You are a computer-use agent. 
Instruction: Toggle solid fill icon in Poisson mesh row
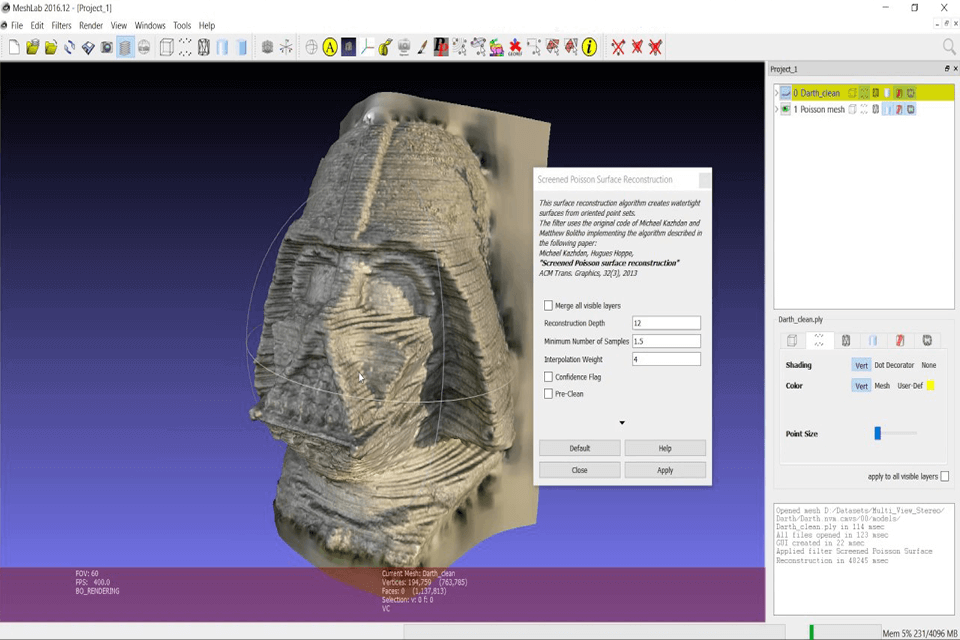pos(888,109)
